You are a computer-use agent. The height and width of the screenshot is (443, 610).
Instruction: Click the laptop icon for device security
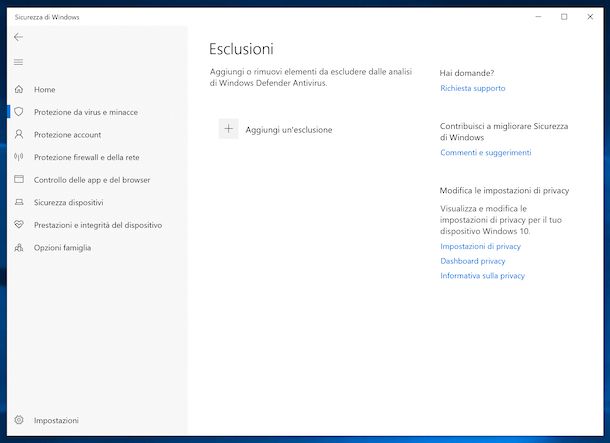[19, 202]
